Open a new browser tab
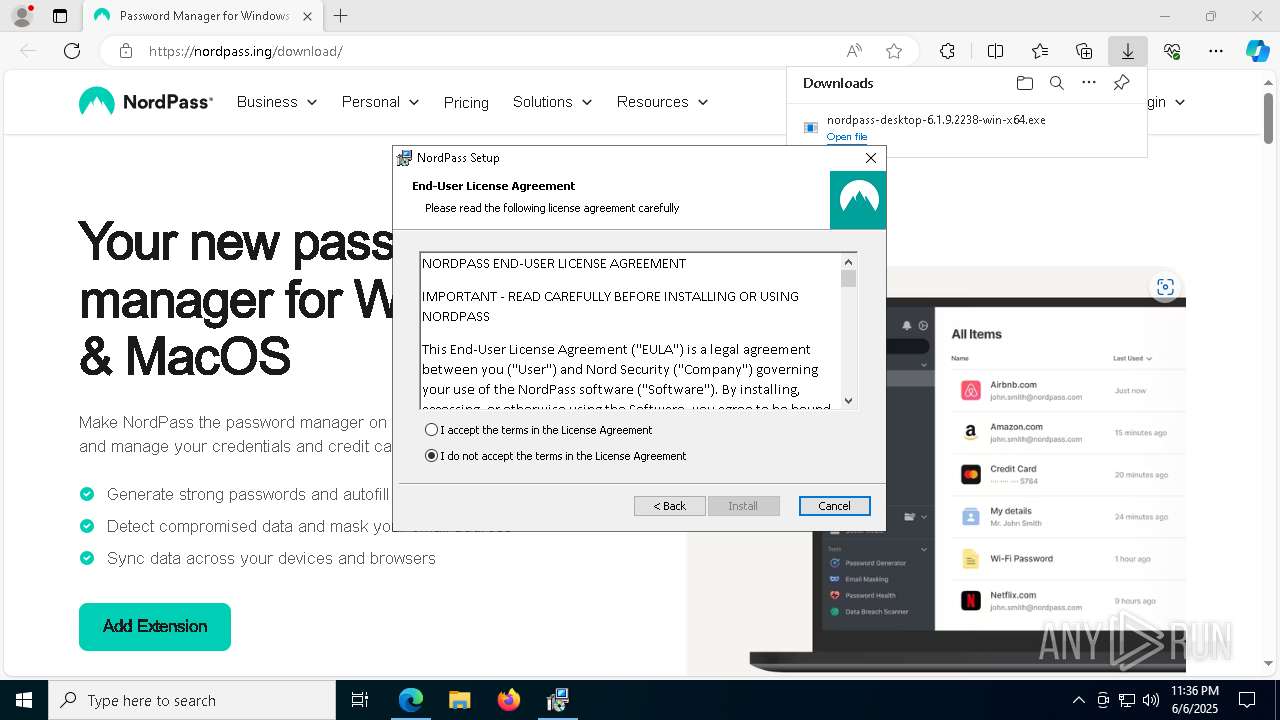Screen dimensions: 1280x720 341,16
